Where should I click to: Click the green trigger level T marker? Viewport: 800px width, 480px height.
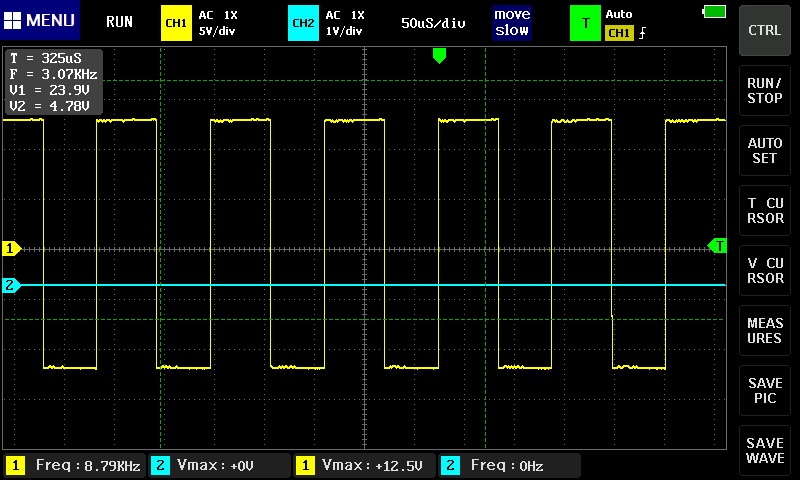(717, 245)
